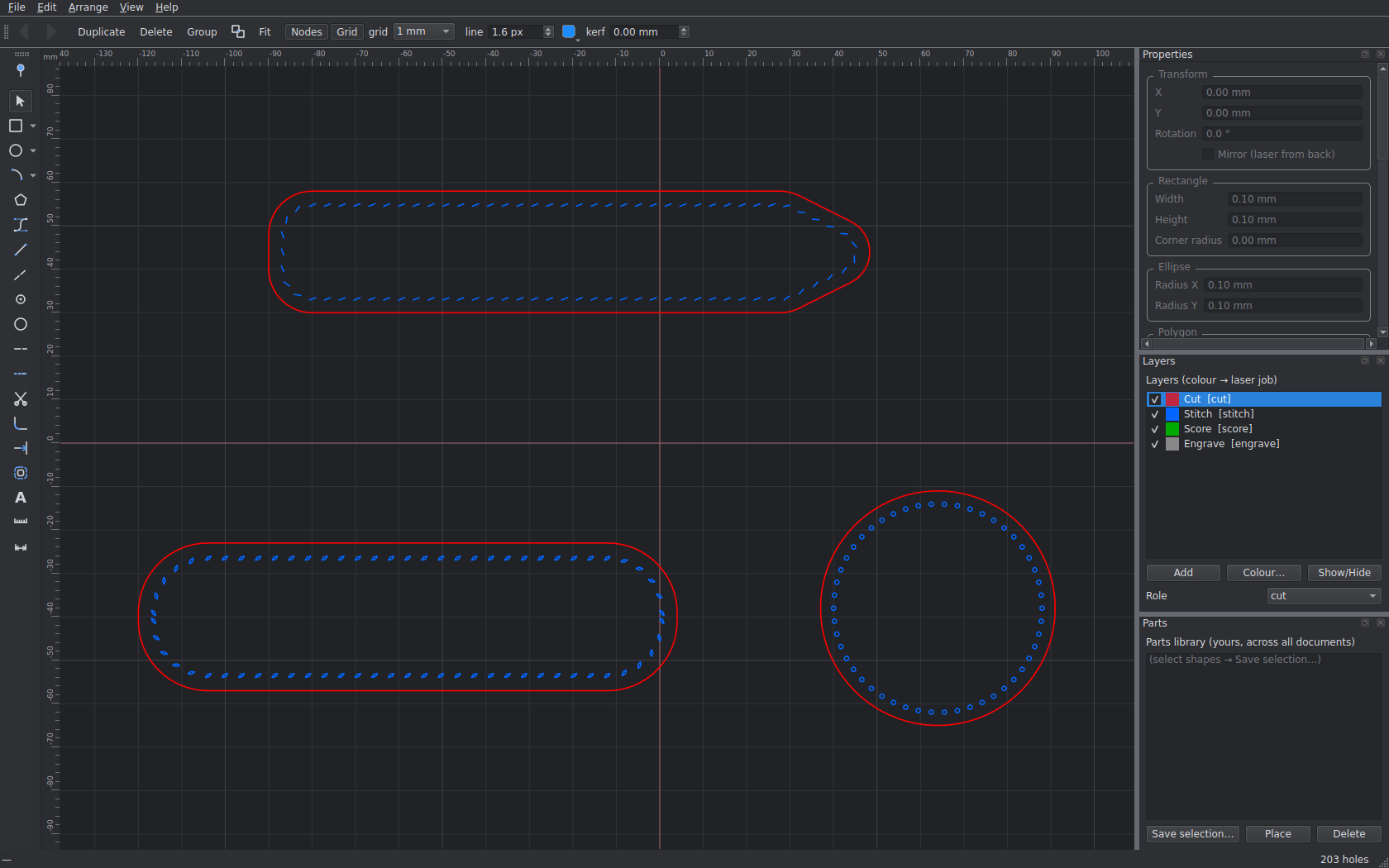
Task: Select the extend-to-line arrow tool
Action: [21, 448]
